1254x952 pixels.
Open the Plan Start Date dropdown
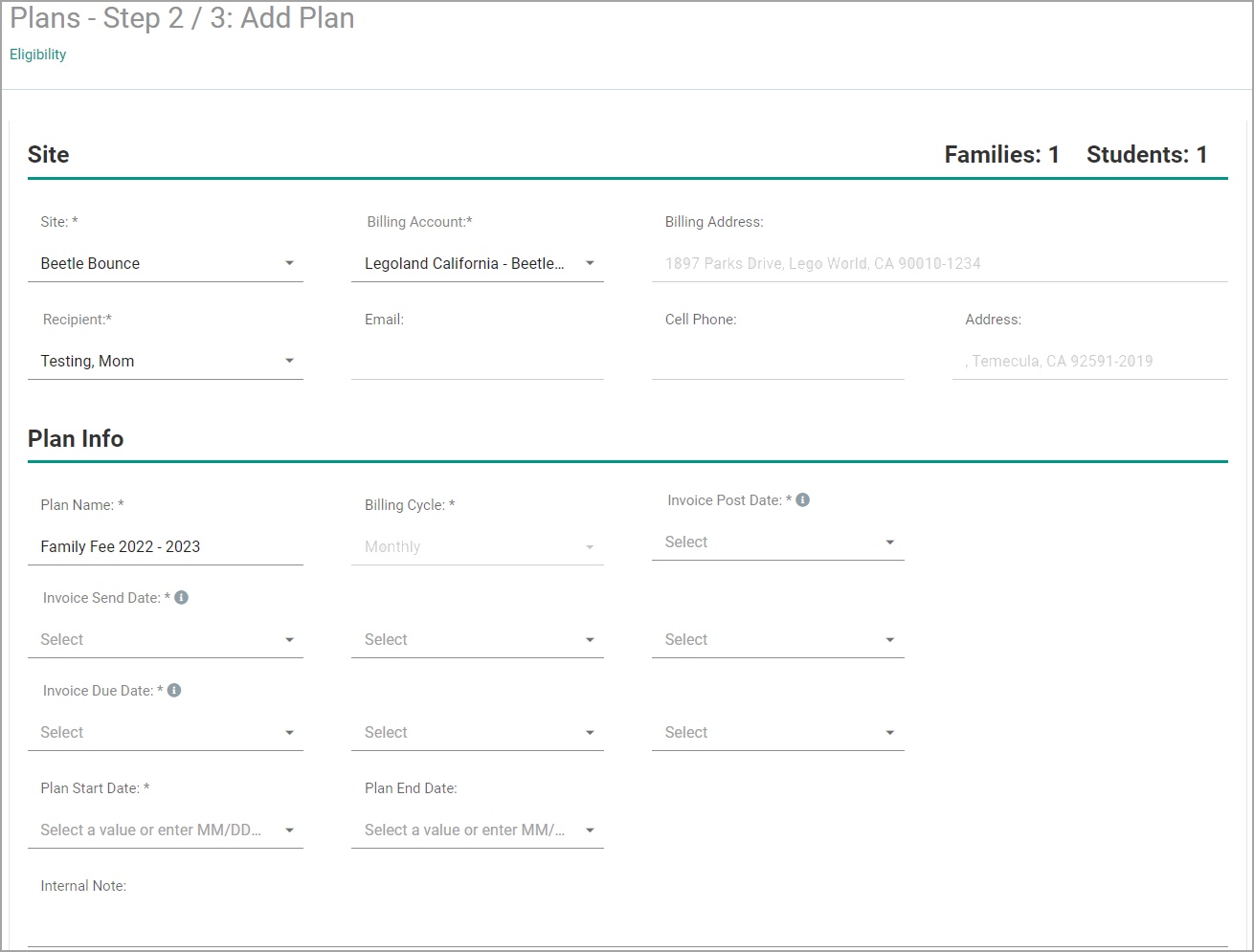(166, 830)
